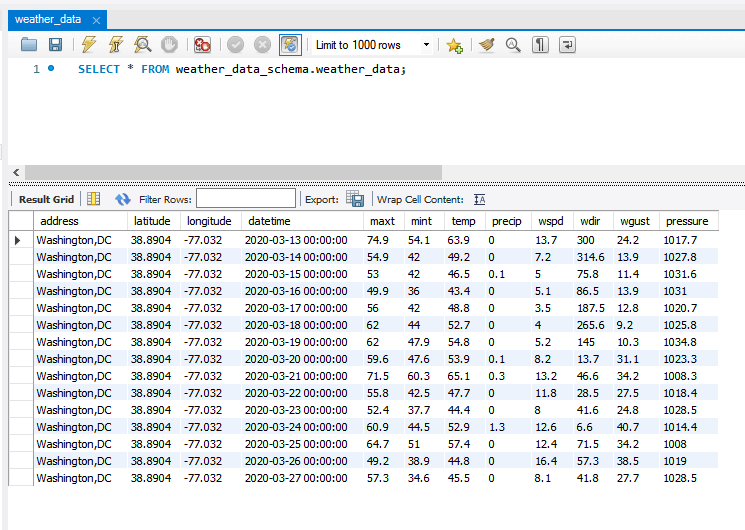The height and width of the screenshot is (530, 745).
Task: Toggle auto-commit mode button
Action: click(289, 45)
